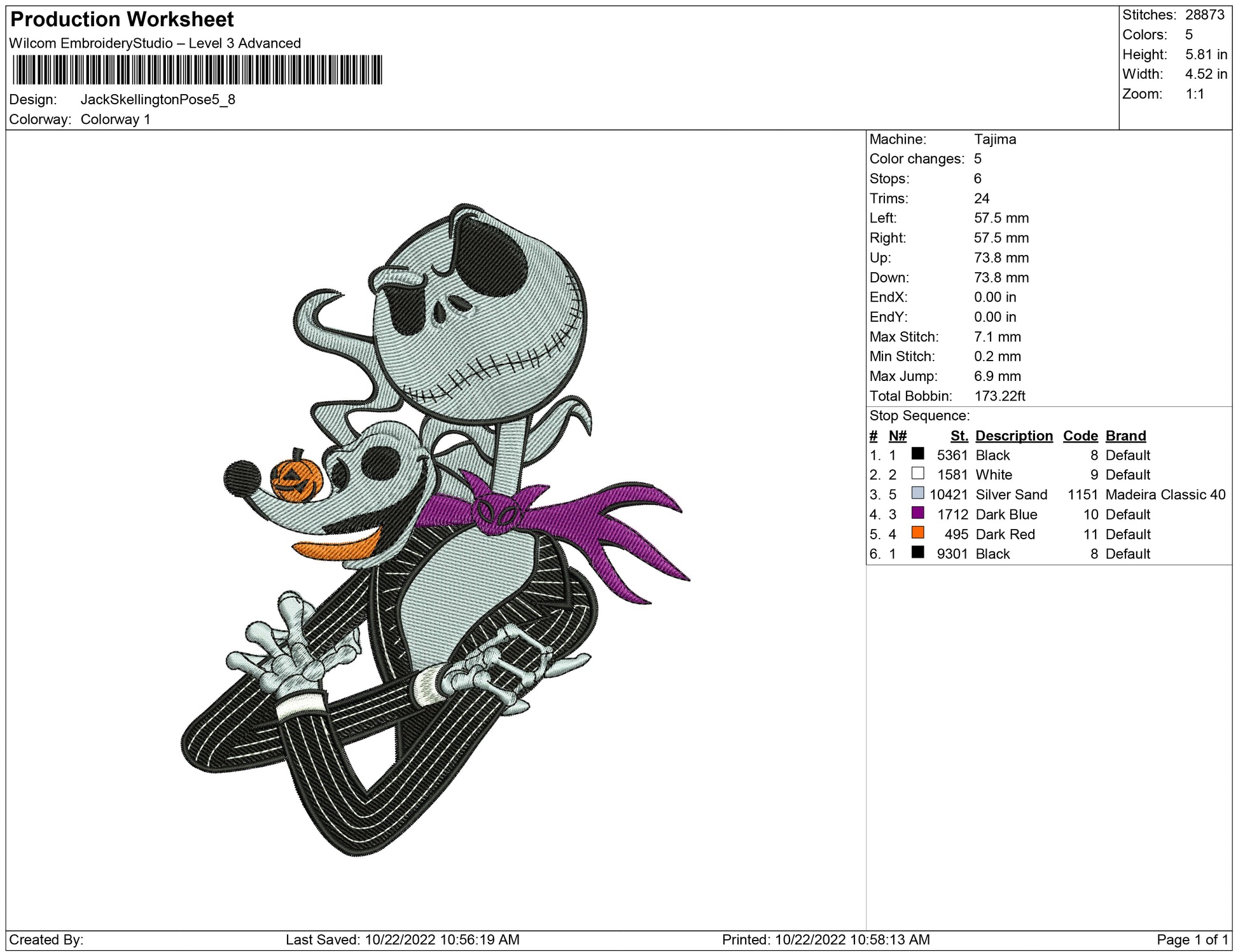This screenshot has width=1238, height=952.
Task: Click the barcode under the title
Action: (x=197, y=70)
